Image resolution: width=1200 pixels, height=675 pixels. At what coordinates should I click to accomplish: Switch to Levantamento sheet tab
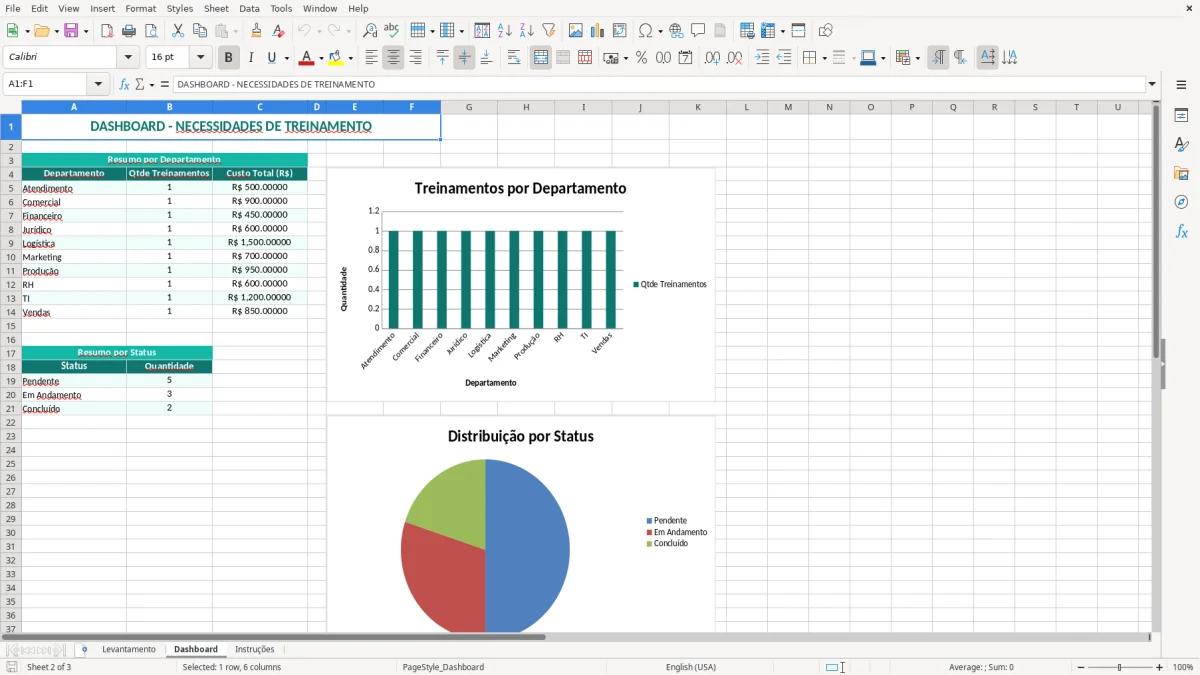pos(129,649)
